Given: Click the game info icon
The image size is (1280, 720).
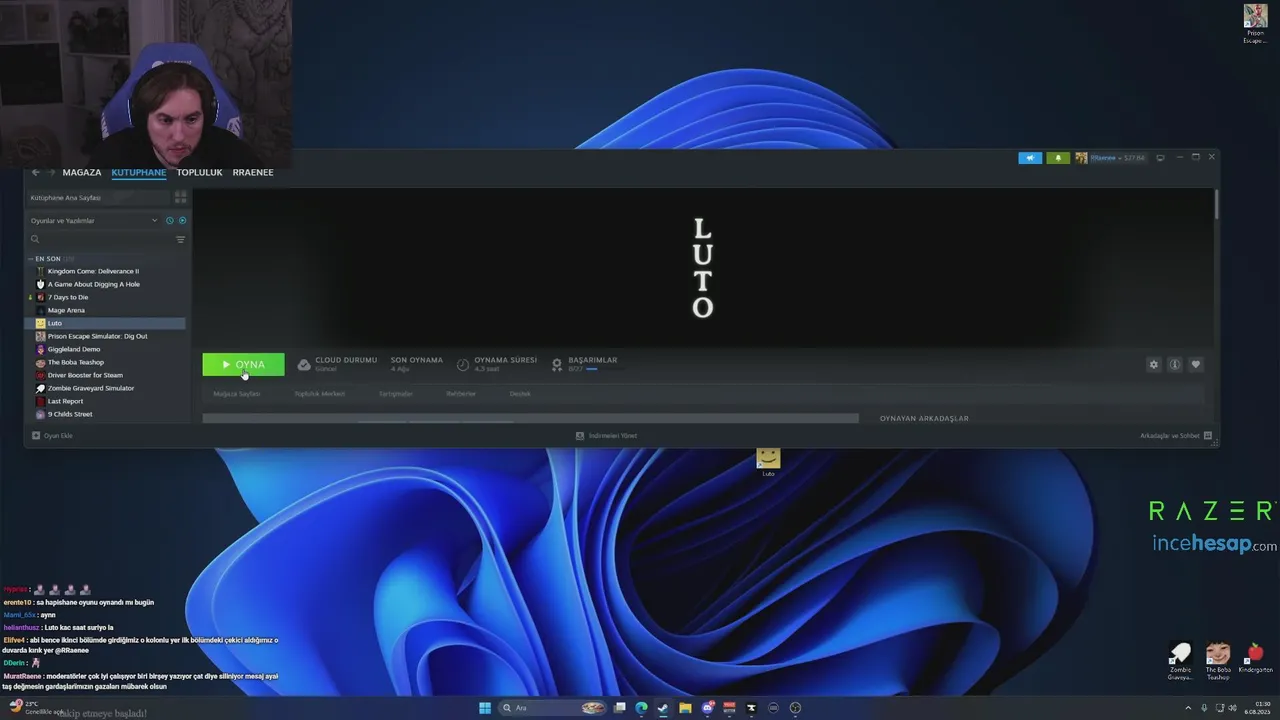Looking at the screenshot, I should pos(1175,365).
